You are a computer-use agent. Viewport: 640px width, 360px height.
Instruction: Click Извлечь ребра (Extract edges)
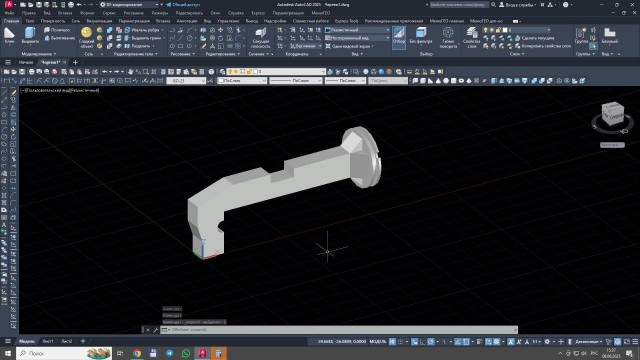coord(142,30)
